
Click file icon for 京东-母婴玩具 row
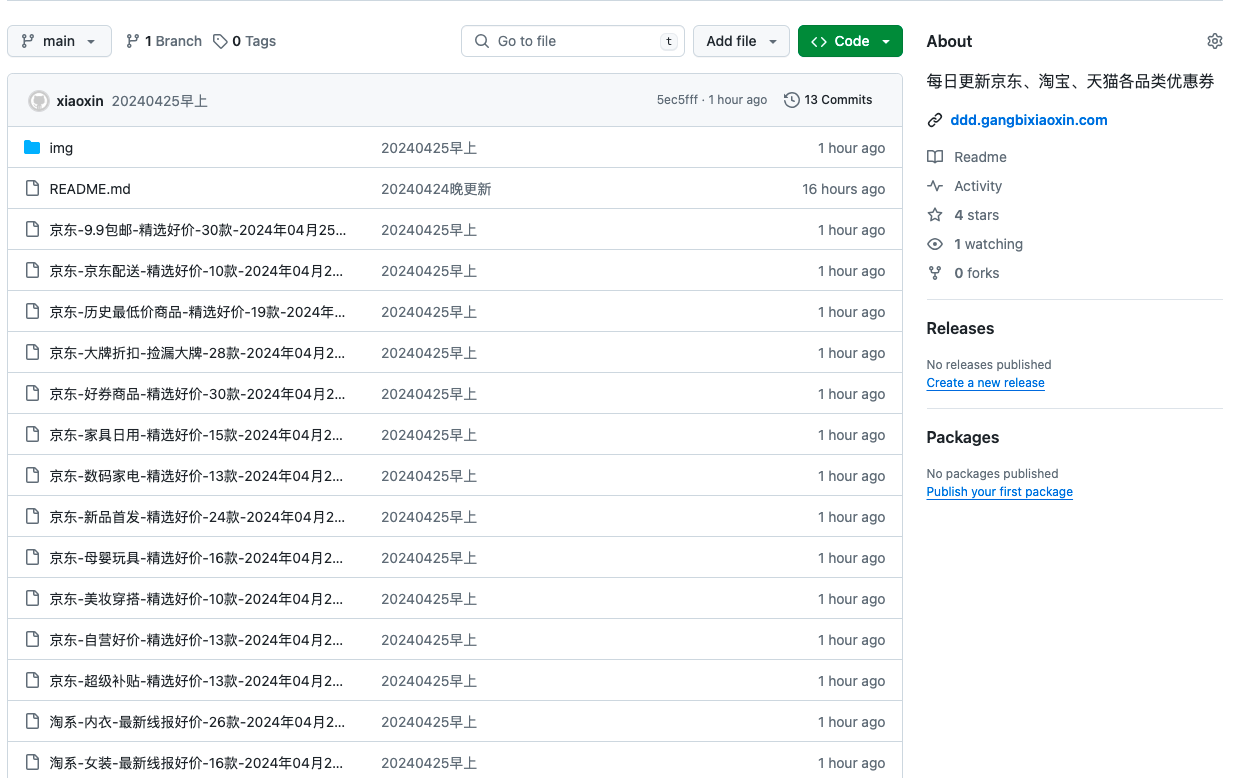32,558
